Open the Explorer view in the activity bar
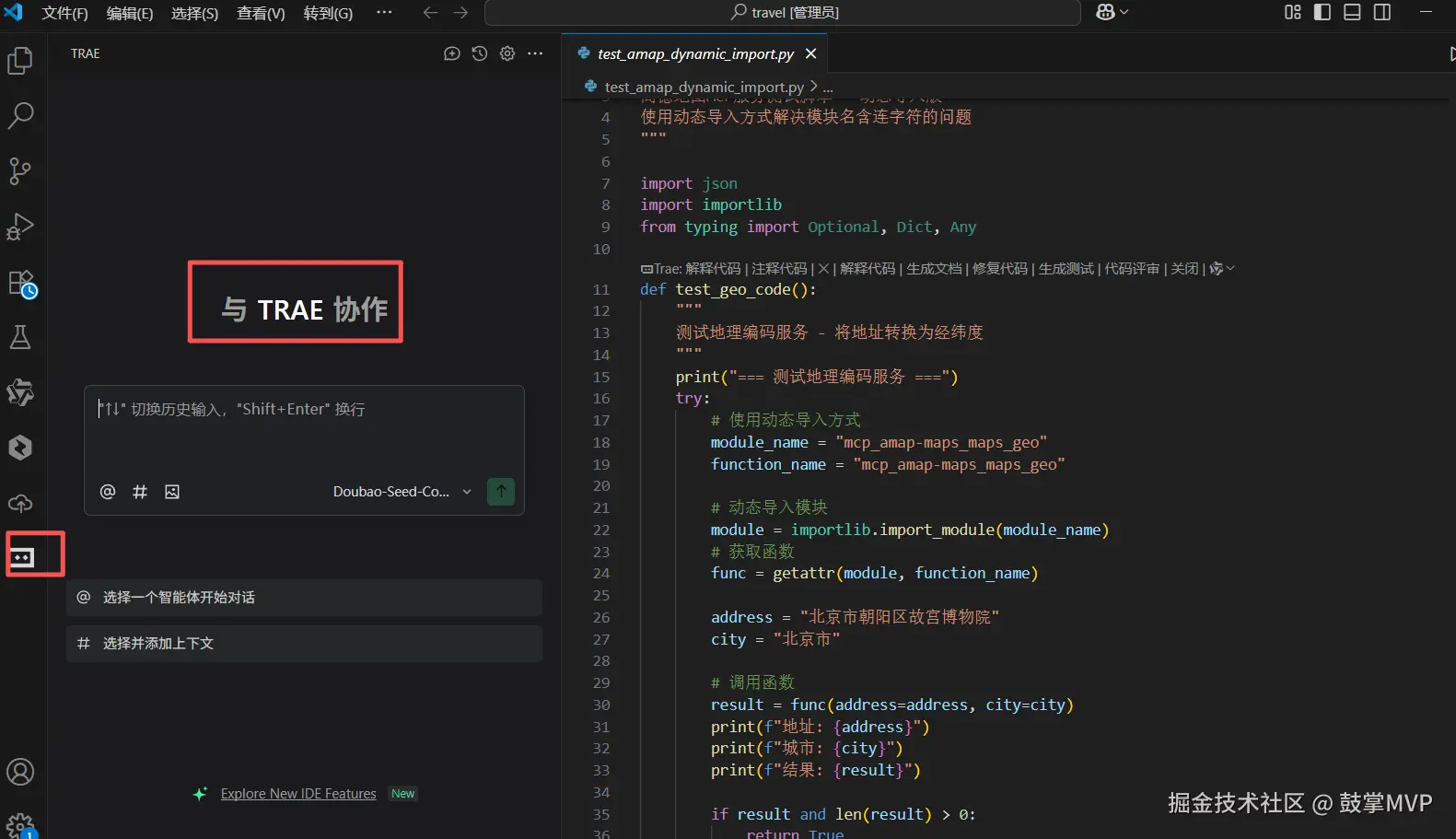1456x839 pixels. [x=20, y=61]
